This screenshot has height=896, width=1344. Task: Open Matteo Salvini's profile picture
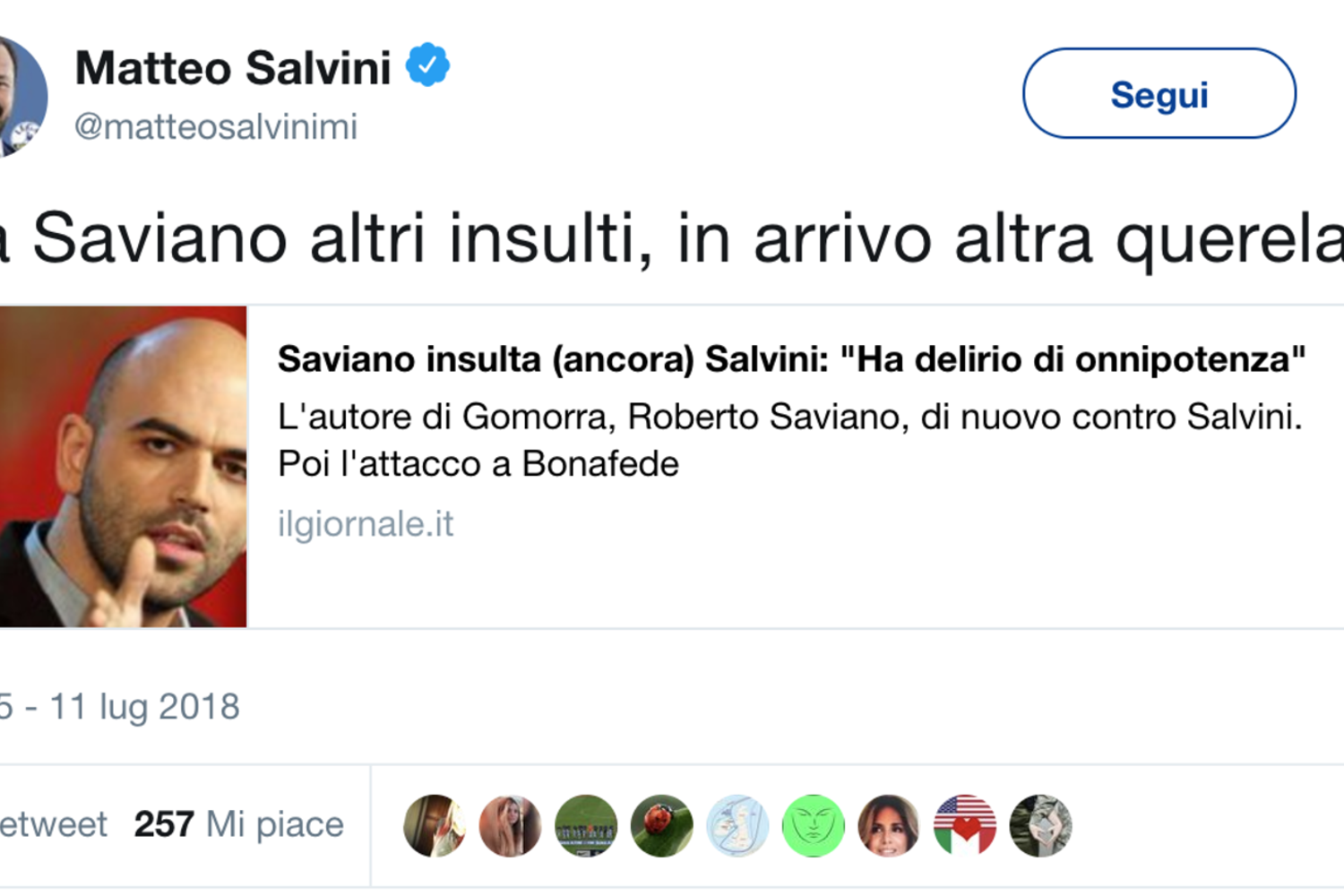20,97
